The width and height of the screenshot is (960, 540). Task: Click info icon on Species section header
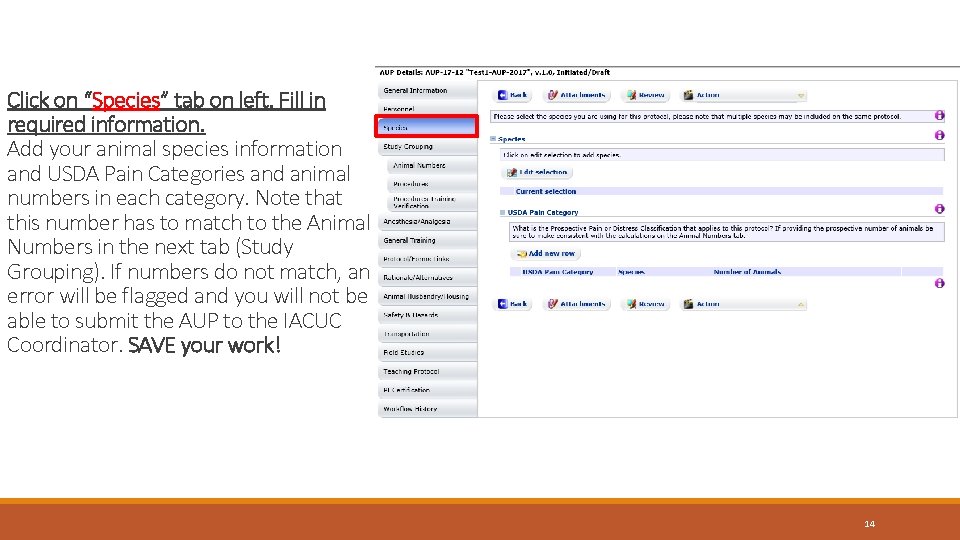pos(939,135)
